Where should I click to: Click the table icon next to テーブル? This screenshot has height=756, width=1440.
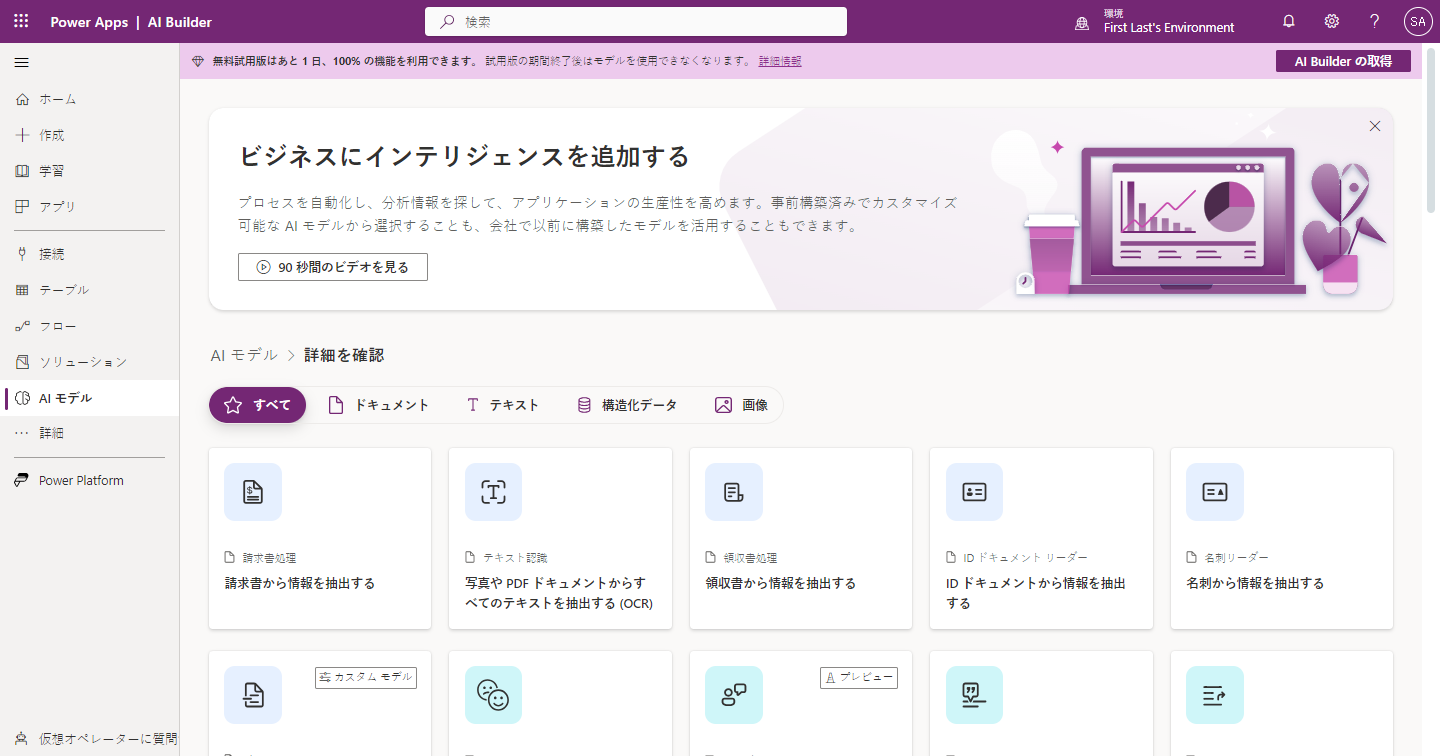tap(23, 290)
